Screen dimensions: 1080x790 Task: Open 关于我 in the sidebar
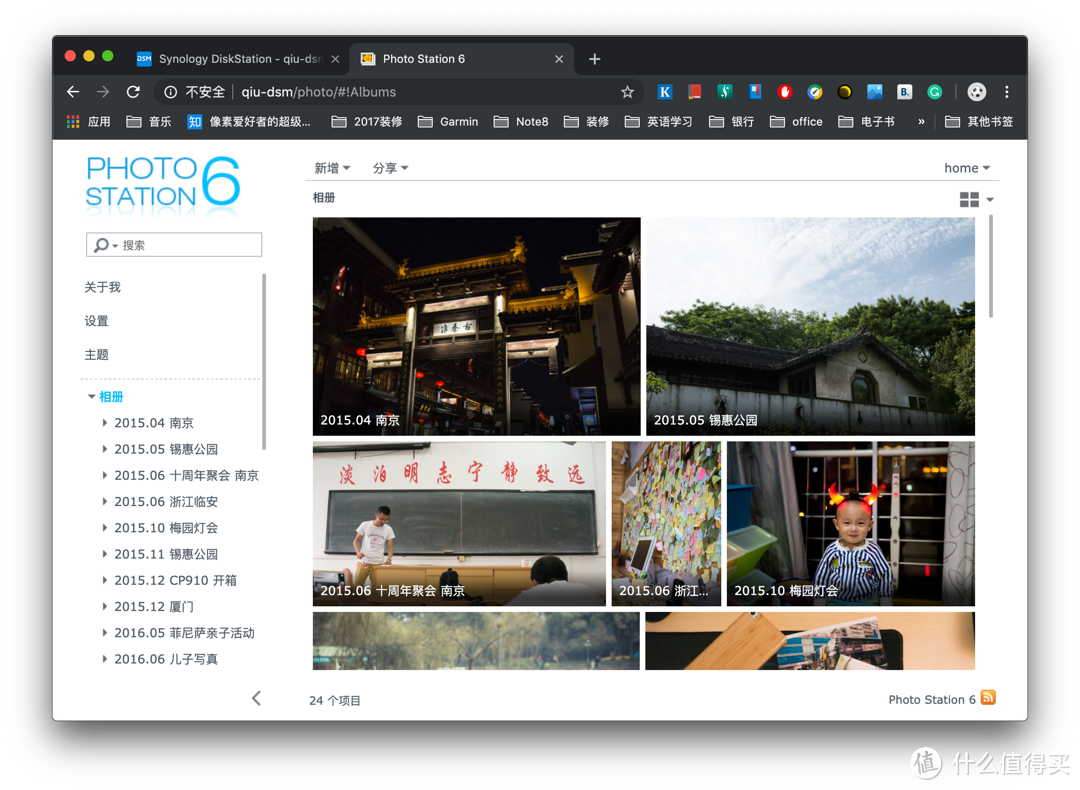click(x=102, y=287)
